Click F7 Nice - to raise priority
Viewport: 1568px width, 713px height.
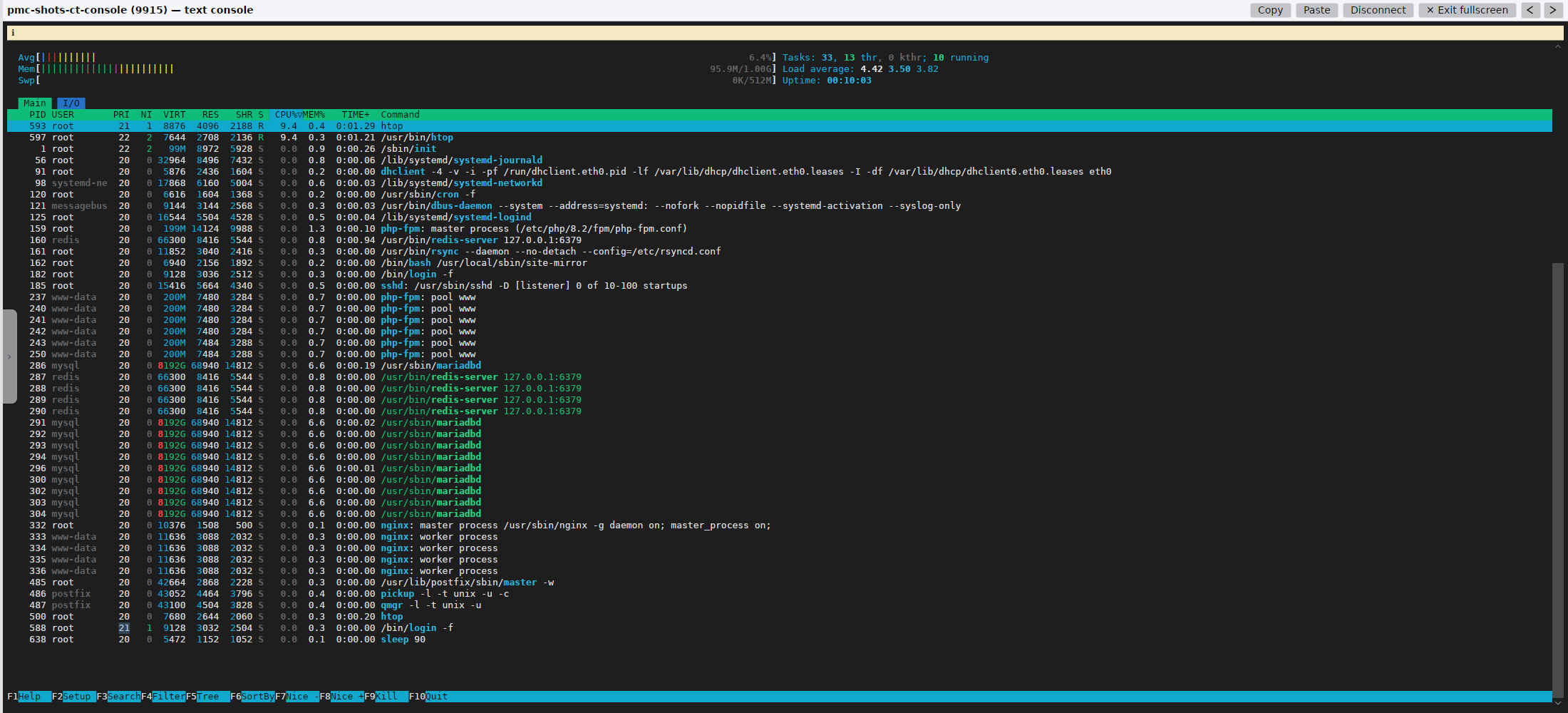pyautogui.click(x=297, y=697)
